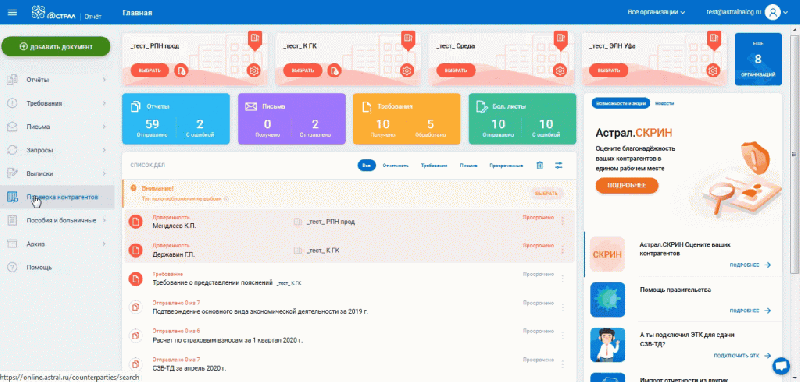
Task: Switch to the Новости tab
Action: pos(664,104)
